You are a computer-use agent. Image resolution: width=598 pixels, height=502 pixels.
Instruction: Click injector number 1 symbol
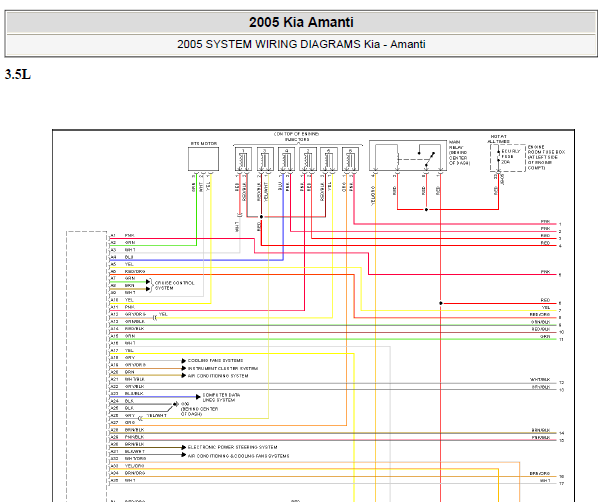pos(243,159)
